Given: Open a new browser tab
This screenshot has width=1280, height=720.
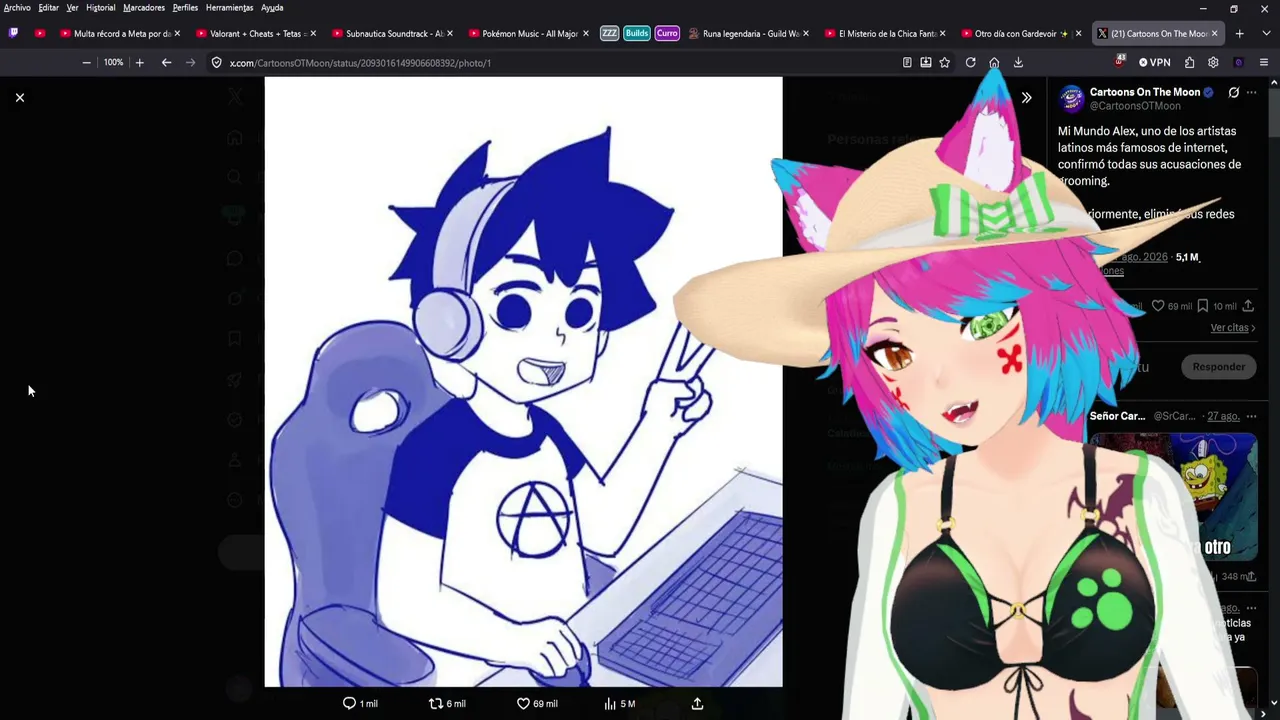Looking at the screenshot, I should point(1239,33).
